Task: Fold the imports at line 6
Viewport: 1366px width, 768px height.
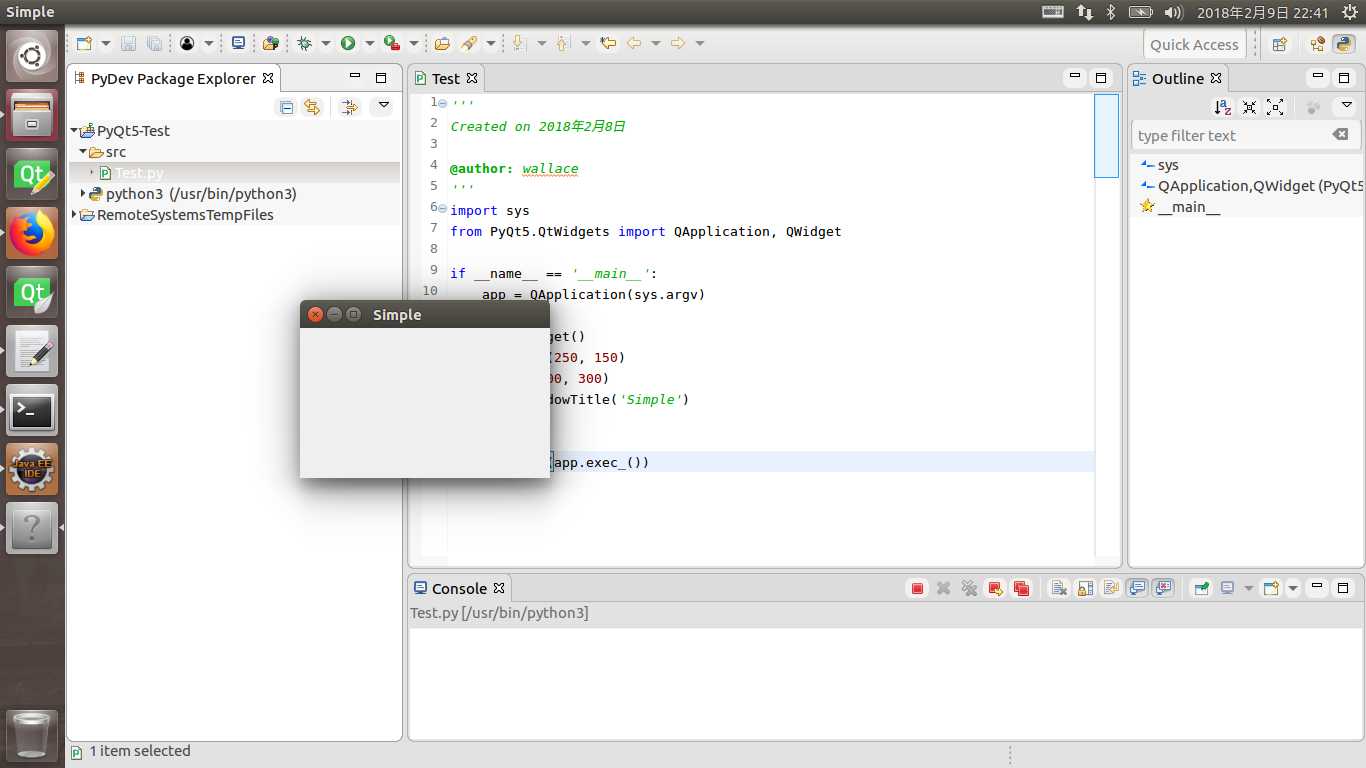Action: pyautogui.click(x=443, y=207)
